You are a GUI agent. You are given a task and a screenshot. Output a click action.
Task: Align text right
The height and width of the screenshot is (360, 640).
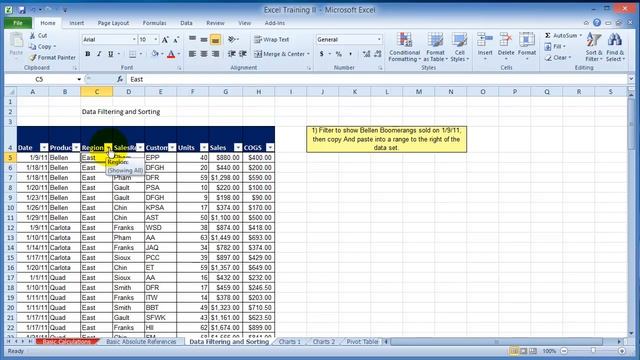(x=215, y=54)
